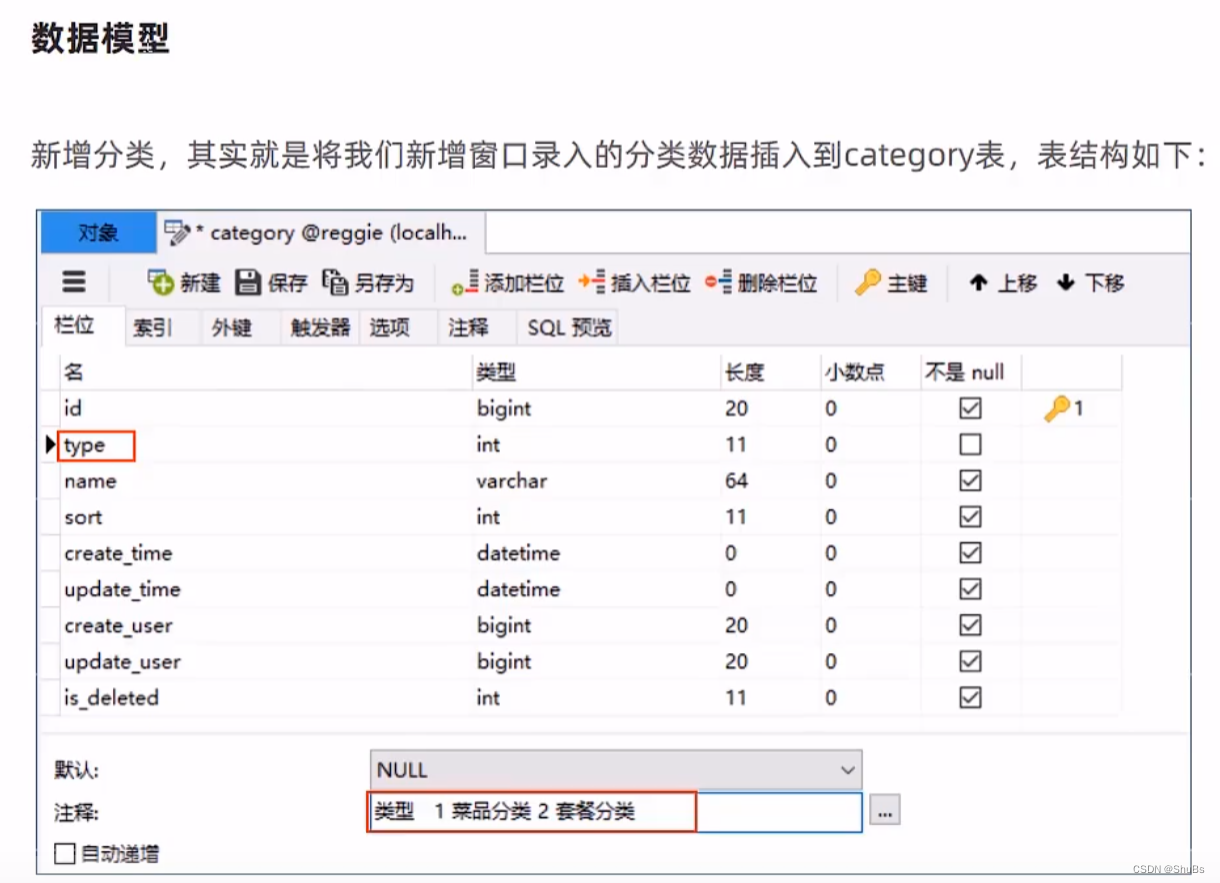This screenshot has height=883, width=1220.
Task: Click the 新建 (New) toolbar icon
Action: click(x=180, y=283)
